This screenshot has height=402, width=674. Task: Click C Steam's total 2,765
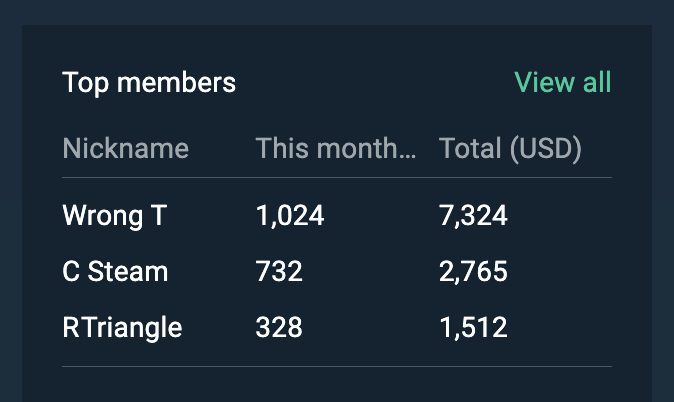point(473,272)
